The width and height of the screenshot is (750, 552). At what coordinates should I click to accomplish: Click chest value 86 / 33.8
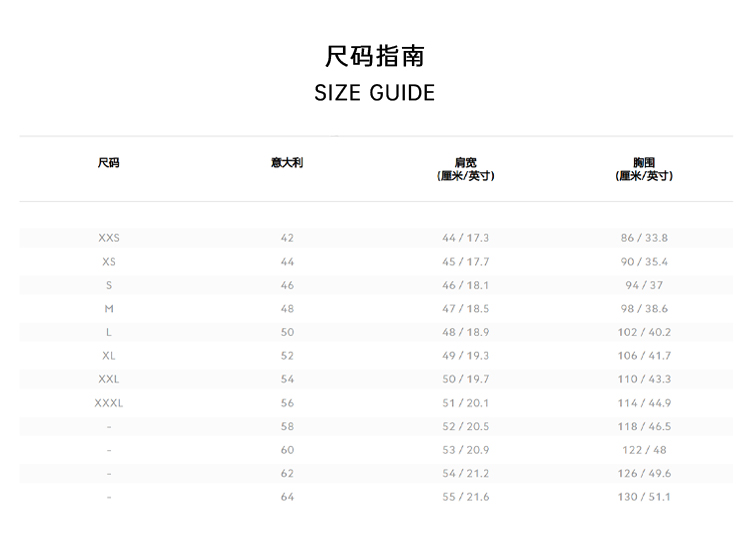click(644, 238)
